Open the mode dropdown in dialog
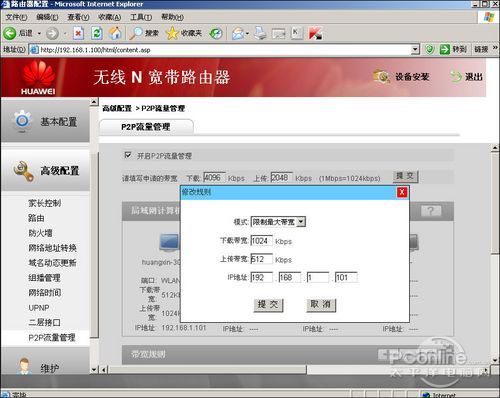This screenshot has height=398, width=500. coord(301,222)
